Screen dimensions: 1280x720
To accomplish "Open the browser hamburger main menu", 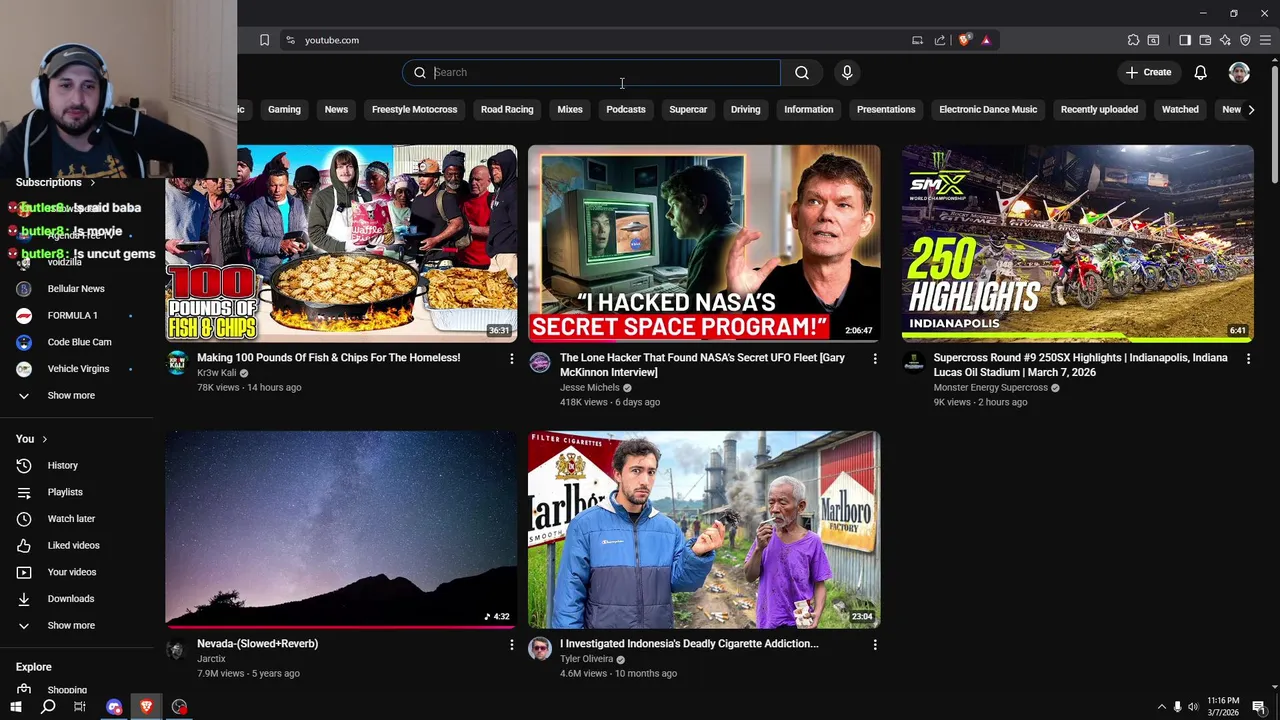I will click(x=1265, y=40).
